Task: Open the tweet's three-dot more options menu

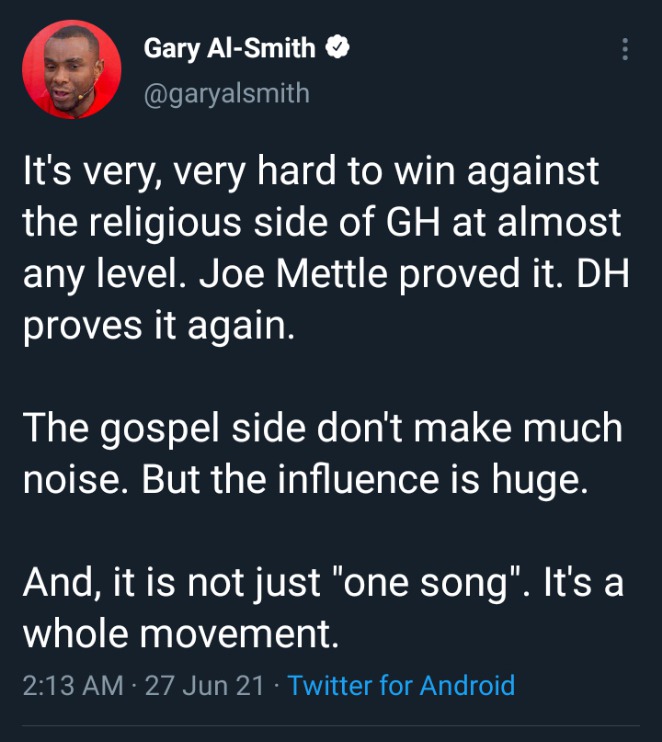Action: (x=626, y=50)
